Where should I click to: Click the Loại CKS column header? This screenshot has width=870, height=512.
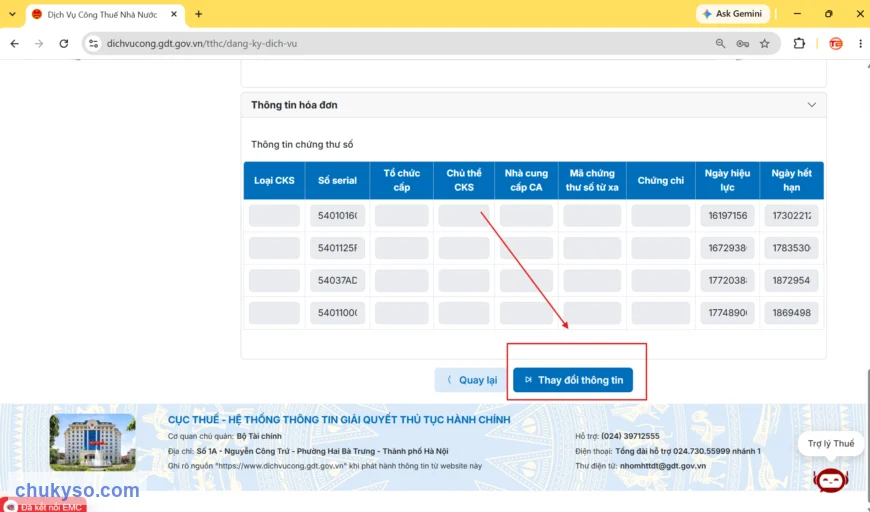274,180
